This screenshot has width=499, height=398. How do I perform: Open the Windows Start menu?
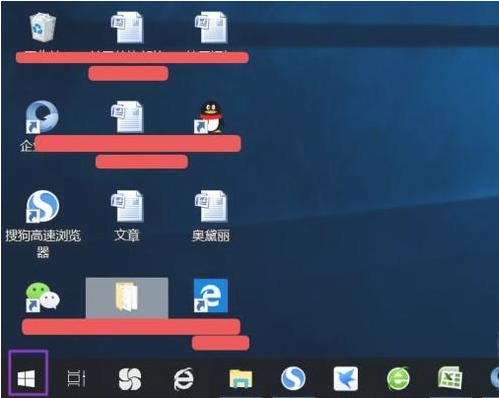coord(26,379)
